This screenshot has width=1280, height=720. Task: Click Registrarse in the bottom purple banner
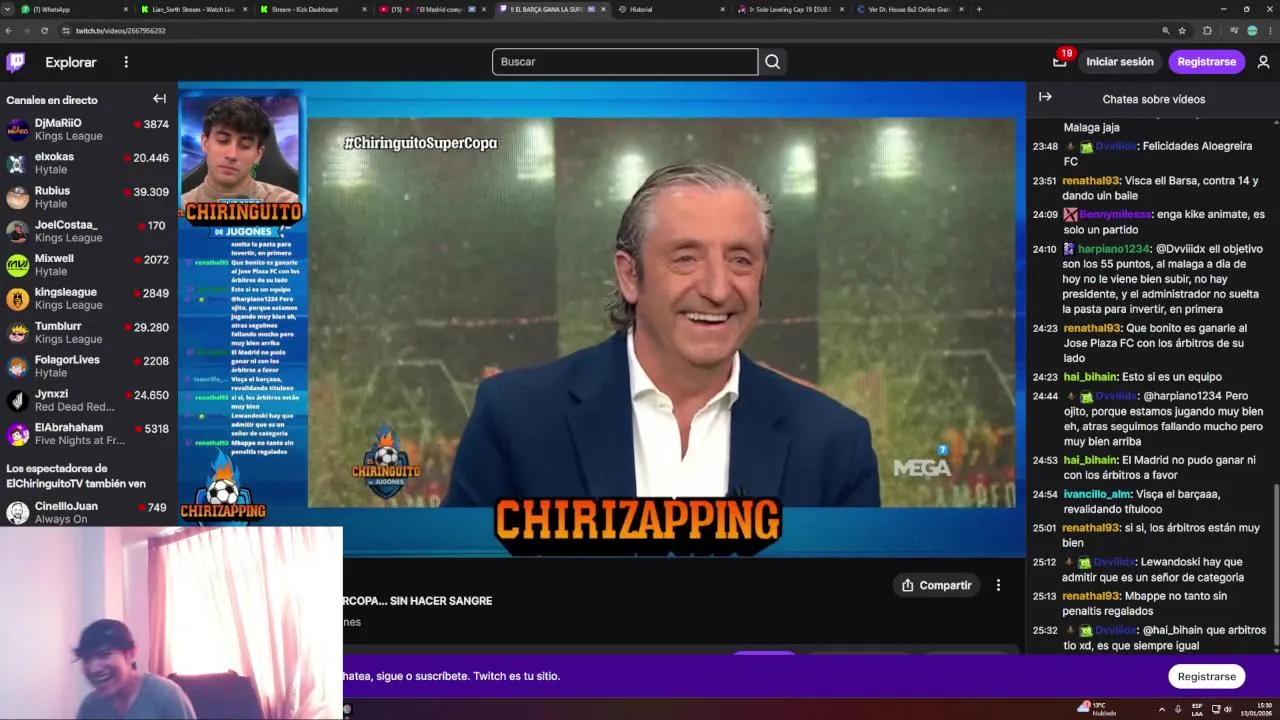click(x=1206, y=676)
